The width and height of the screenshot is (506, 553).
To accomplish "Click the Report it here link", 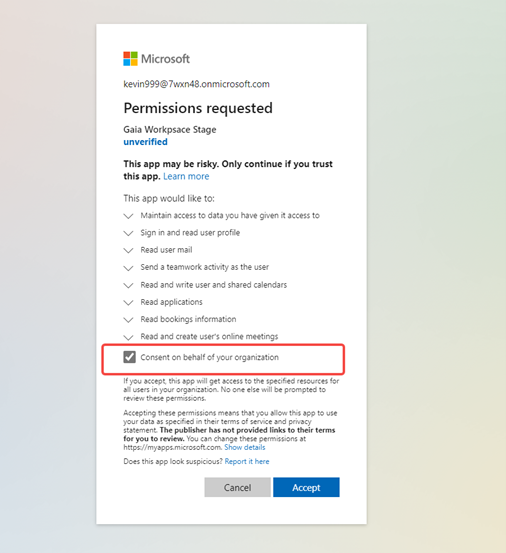I will [x=247, y=461].
